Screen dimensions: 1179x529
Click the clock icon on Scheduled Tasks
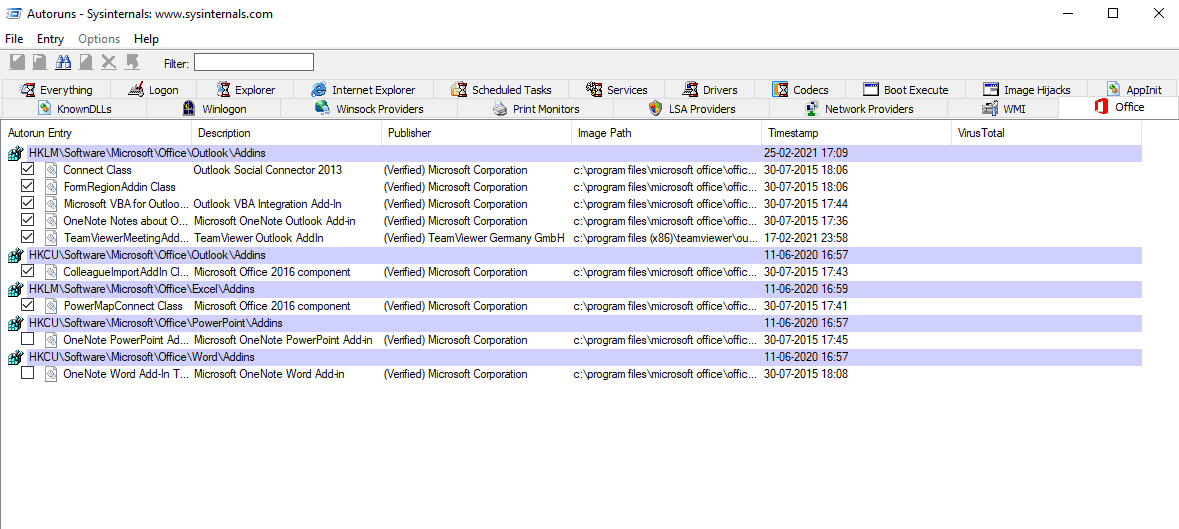(x=459, y=89)
